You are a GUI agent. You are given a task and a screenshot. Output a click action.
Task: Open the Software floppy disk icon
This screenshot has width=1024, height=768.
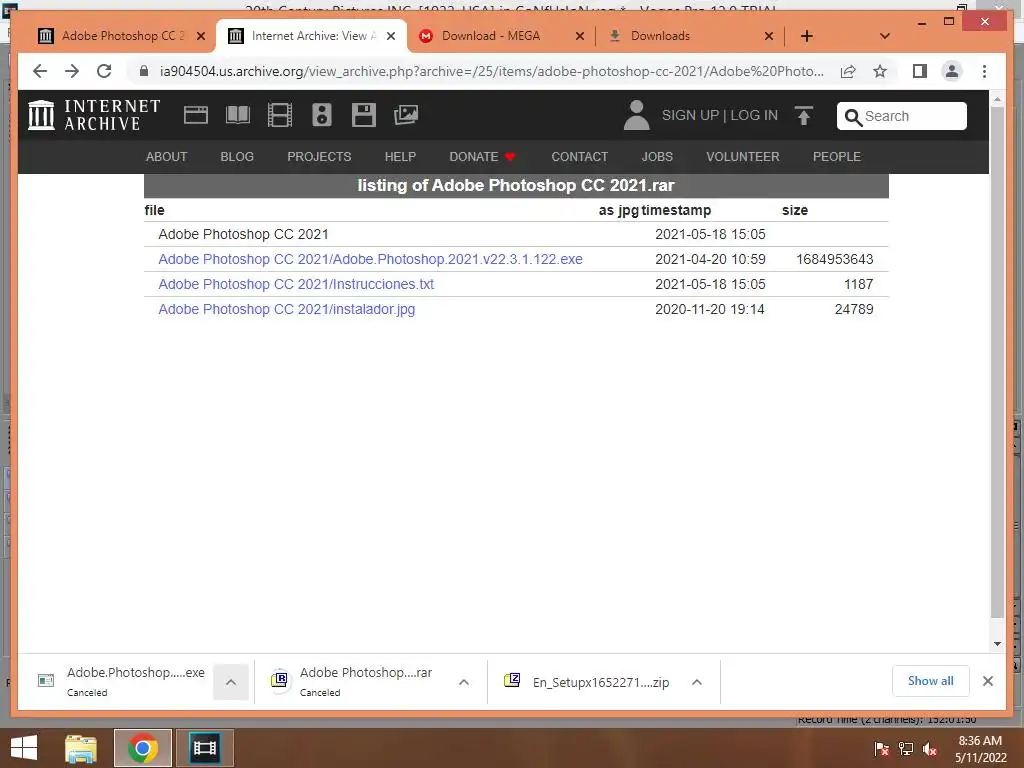pos(363,115)
